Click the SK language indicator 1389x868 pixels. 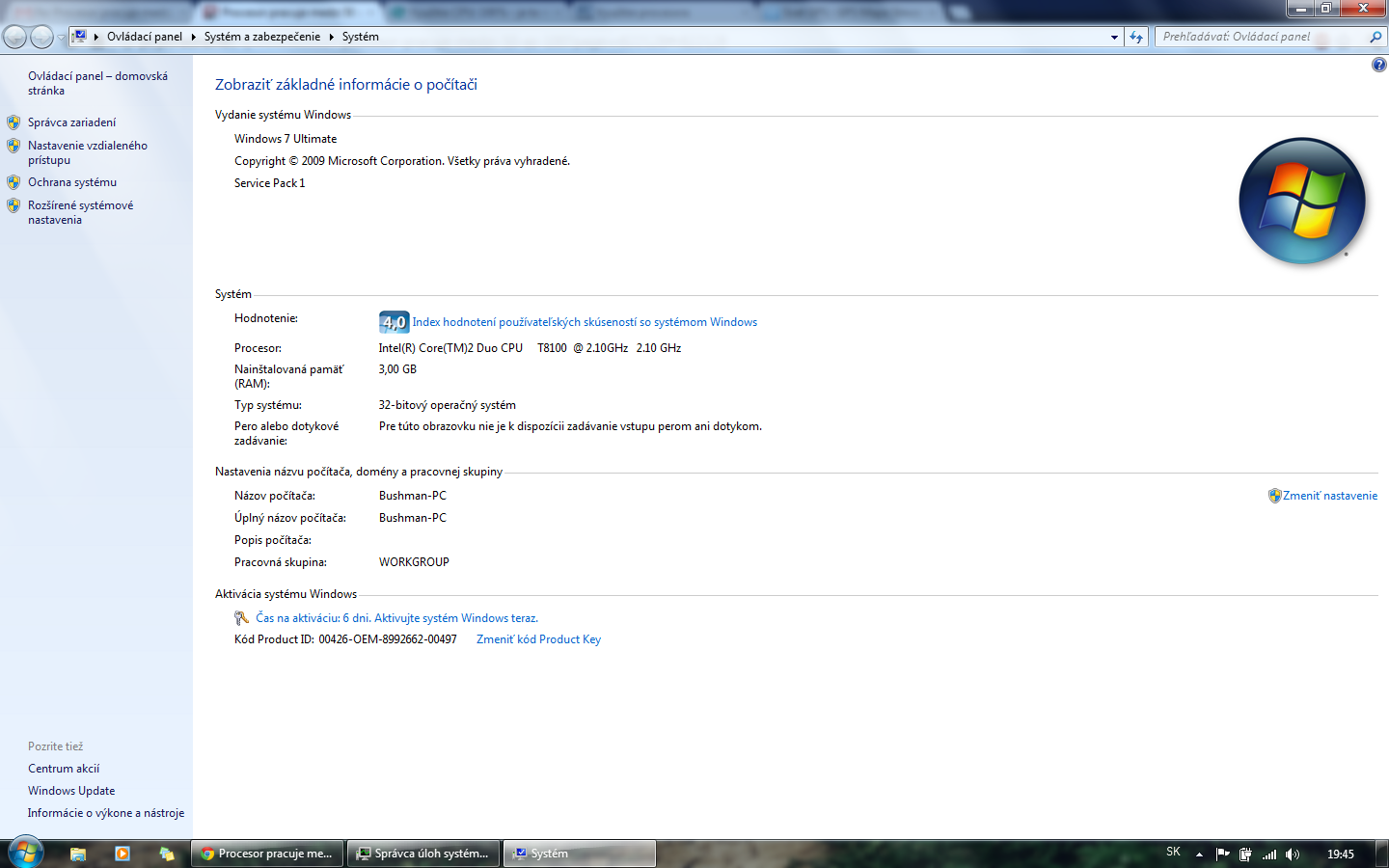[x=1173, y=853]
